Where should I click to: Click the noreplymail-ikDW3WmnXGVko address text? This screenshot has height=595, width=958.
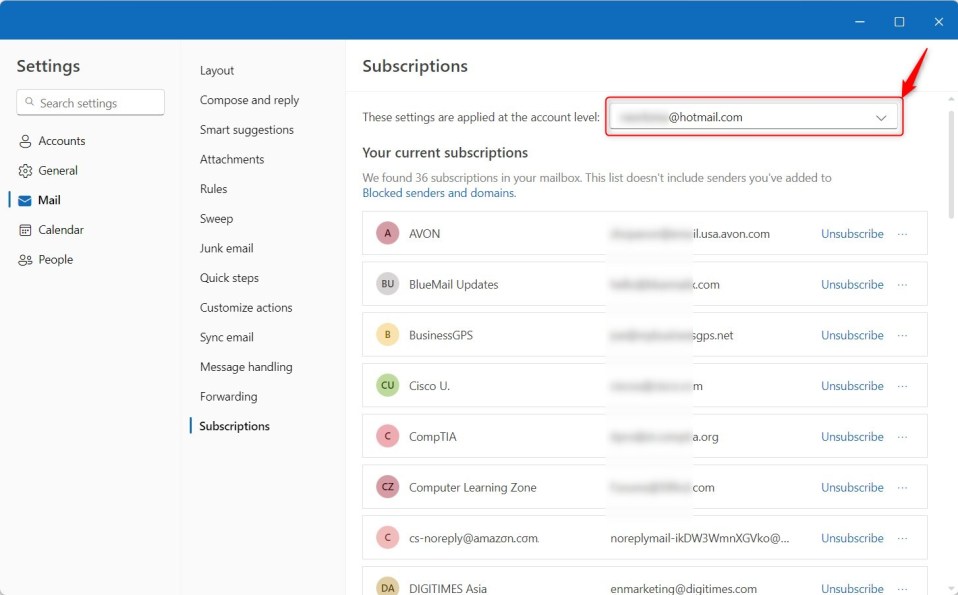point(700,538)
